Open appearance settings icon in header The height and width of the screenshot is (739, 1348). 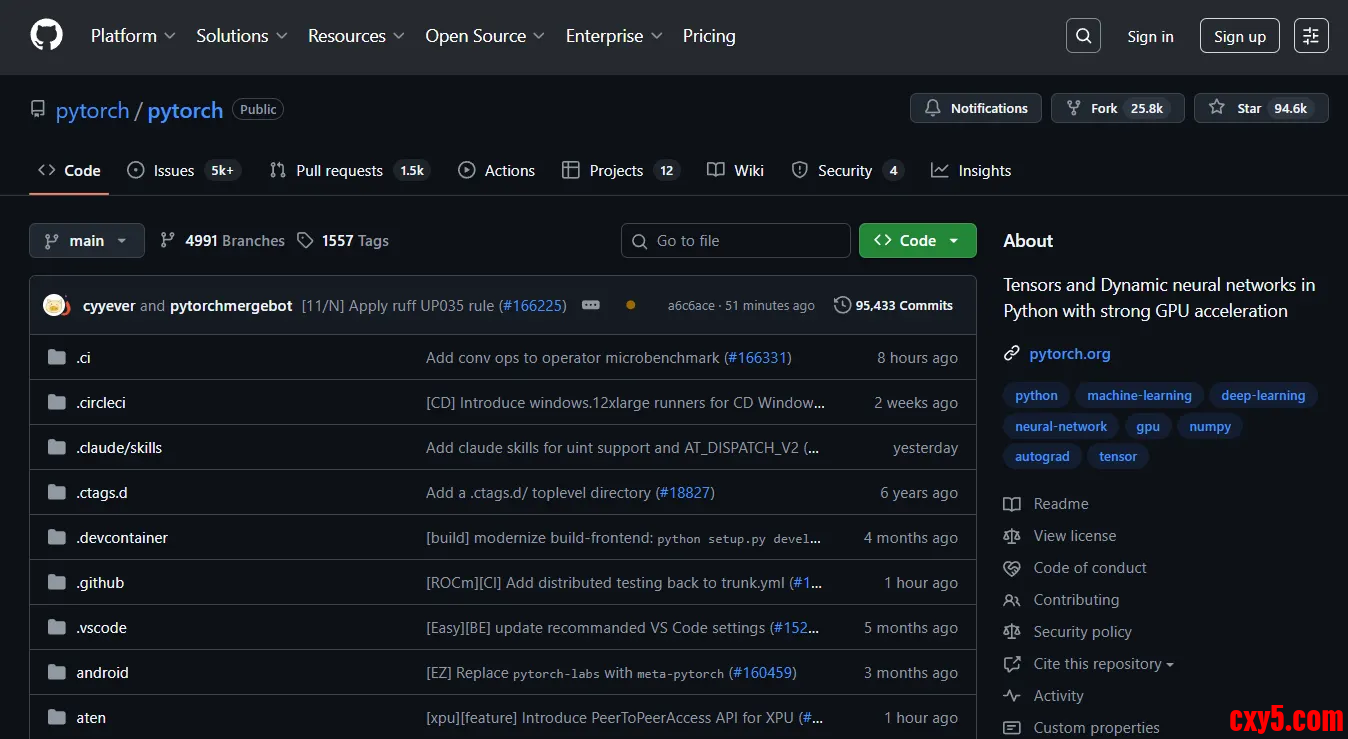1311,36
